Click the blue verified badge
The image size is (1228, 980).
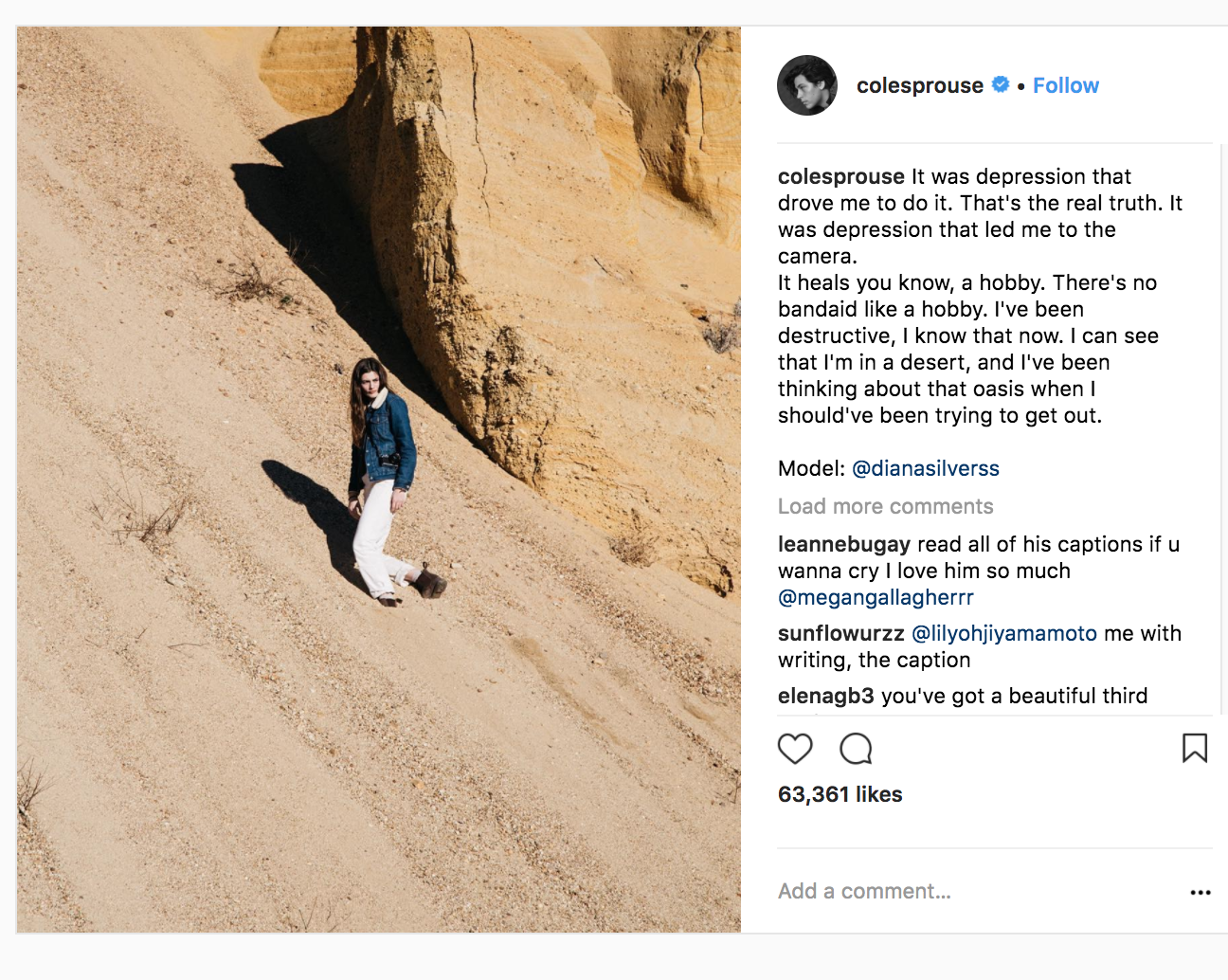(1001, 84)
